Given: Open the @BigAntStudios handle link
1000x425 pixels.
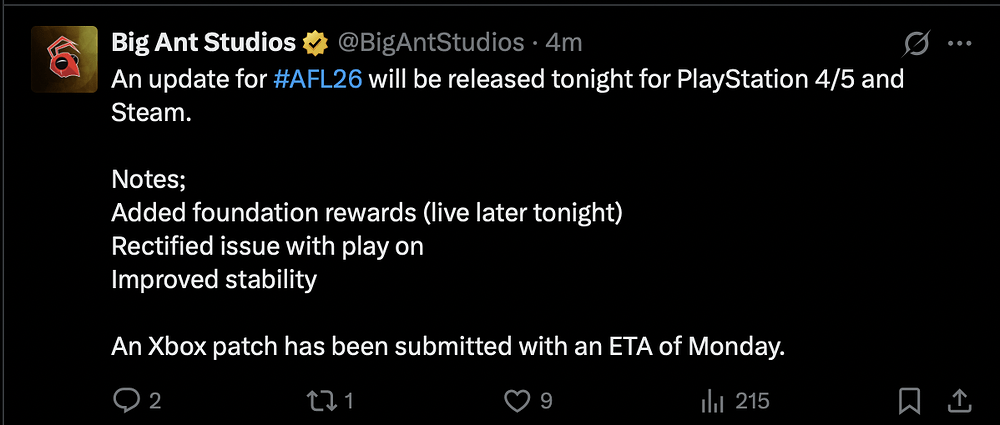Looking at the screenshot, I should pos(430,42).
